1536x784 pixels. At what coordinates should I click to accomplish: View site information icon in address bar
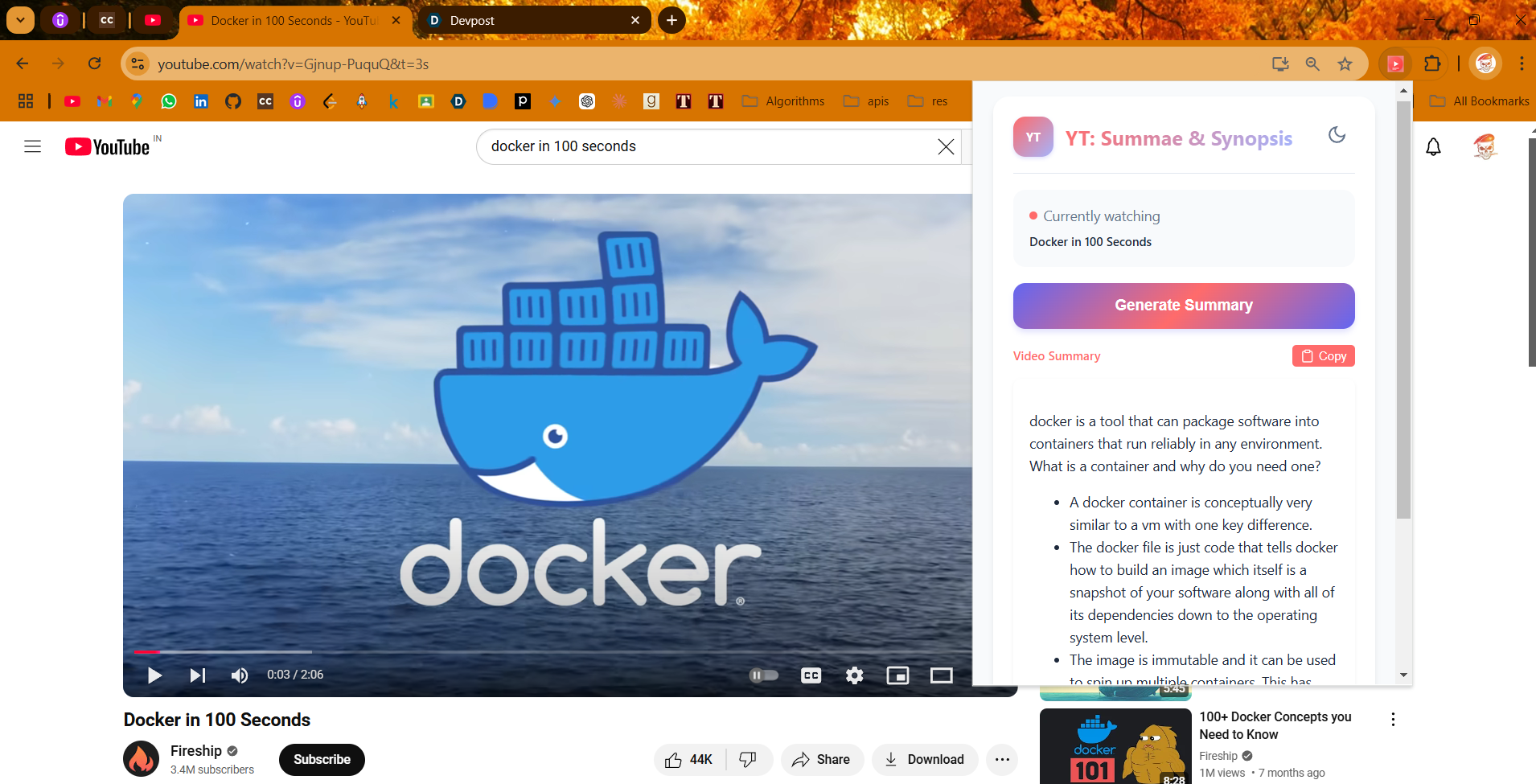click(138, 64)
